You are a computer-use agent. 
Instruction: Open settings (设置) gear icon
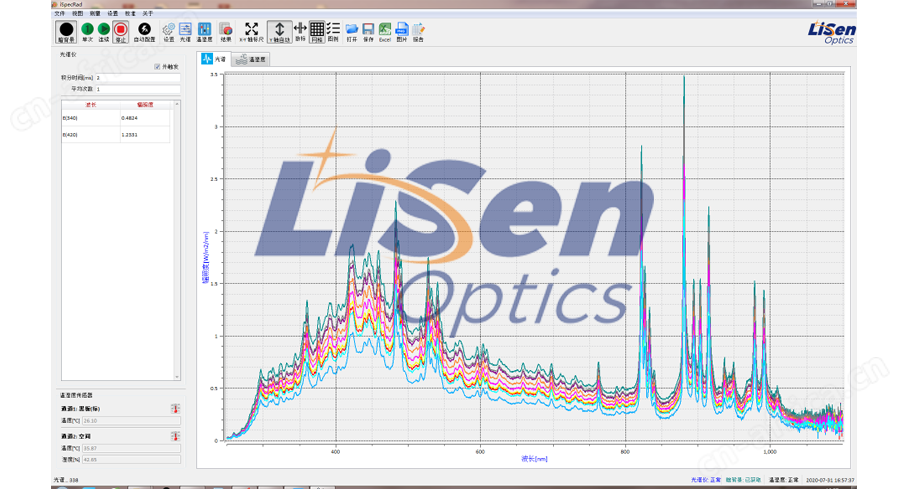169,32
